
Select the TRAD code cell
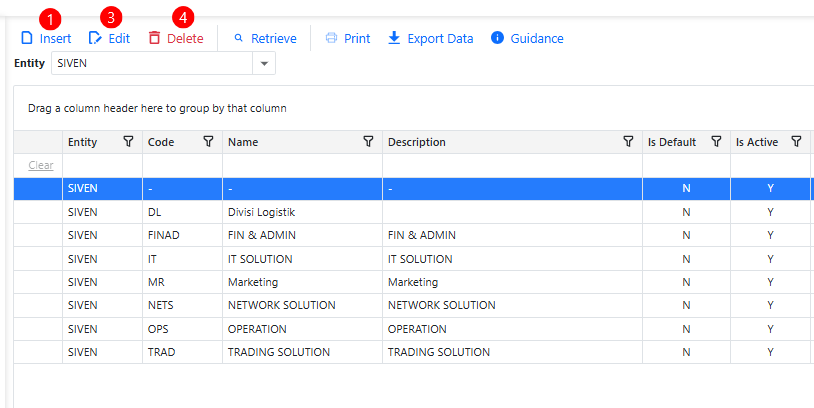pyautogui.click(x=183, y=352)
